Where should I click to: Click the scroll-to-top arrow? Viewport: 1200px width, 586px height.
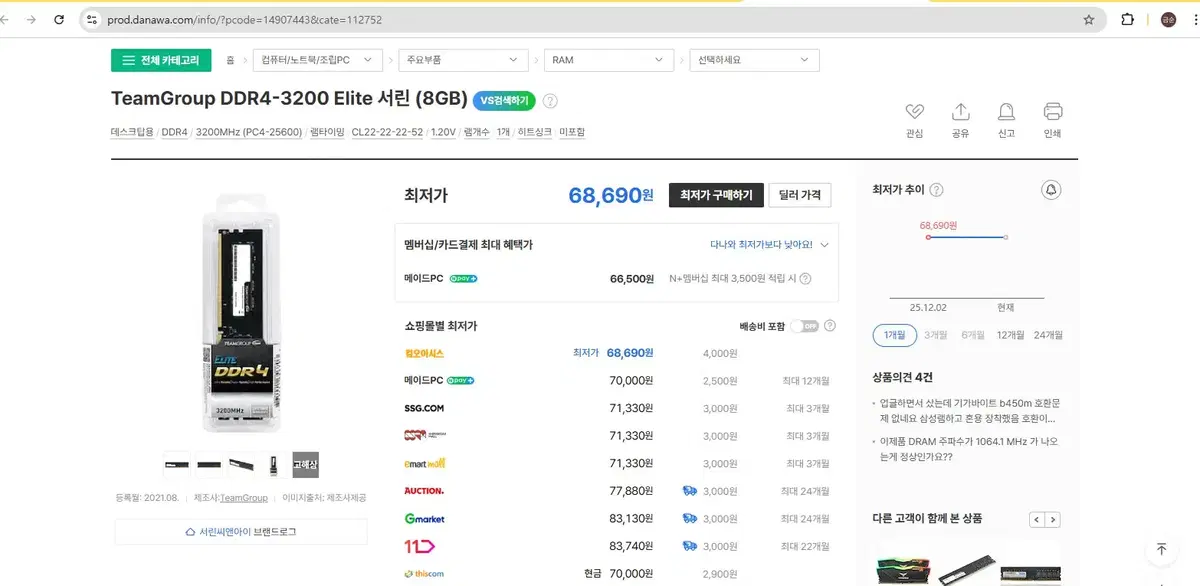1161,549
